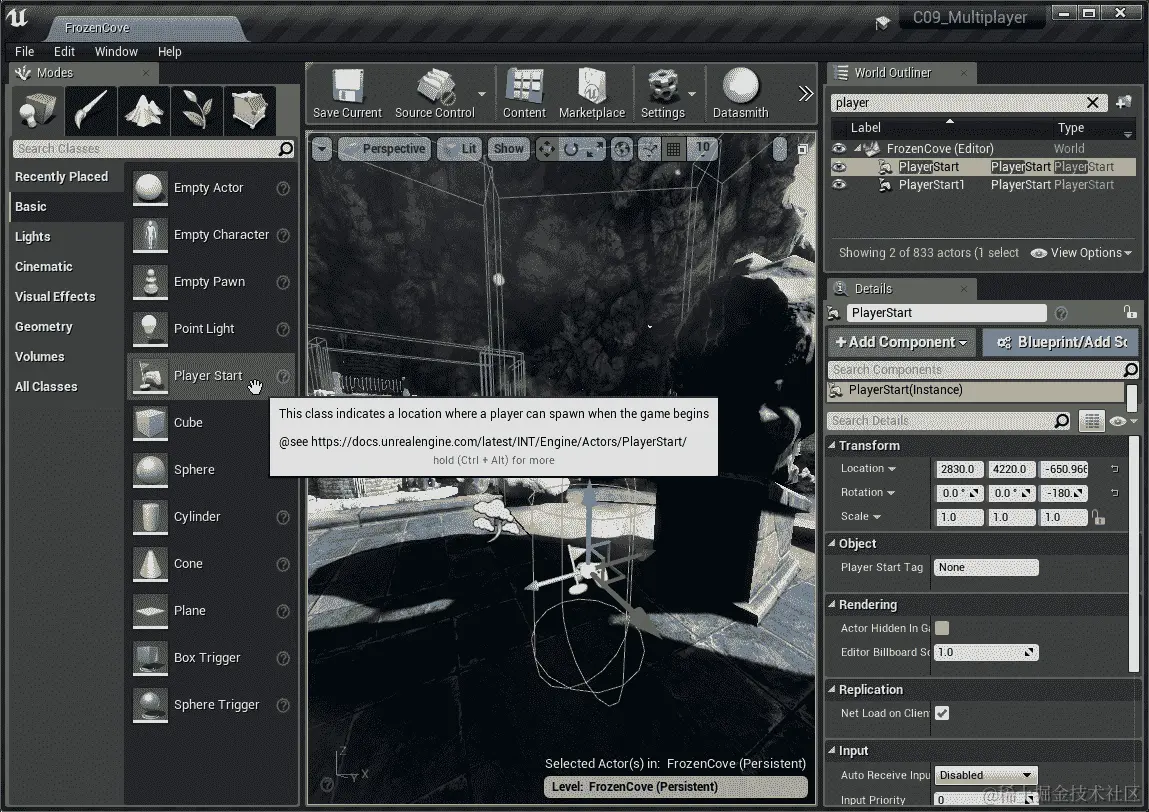
Task: Clear the player search in Outliner
Action: pyautogui.click(x=1092, y=103)
